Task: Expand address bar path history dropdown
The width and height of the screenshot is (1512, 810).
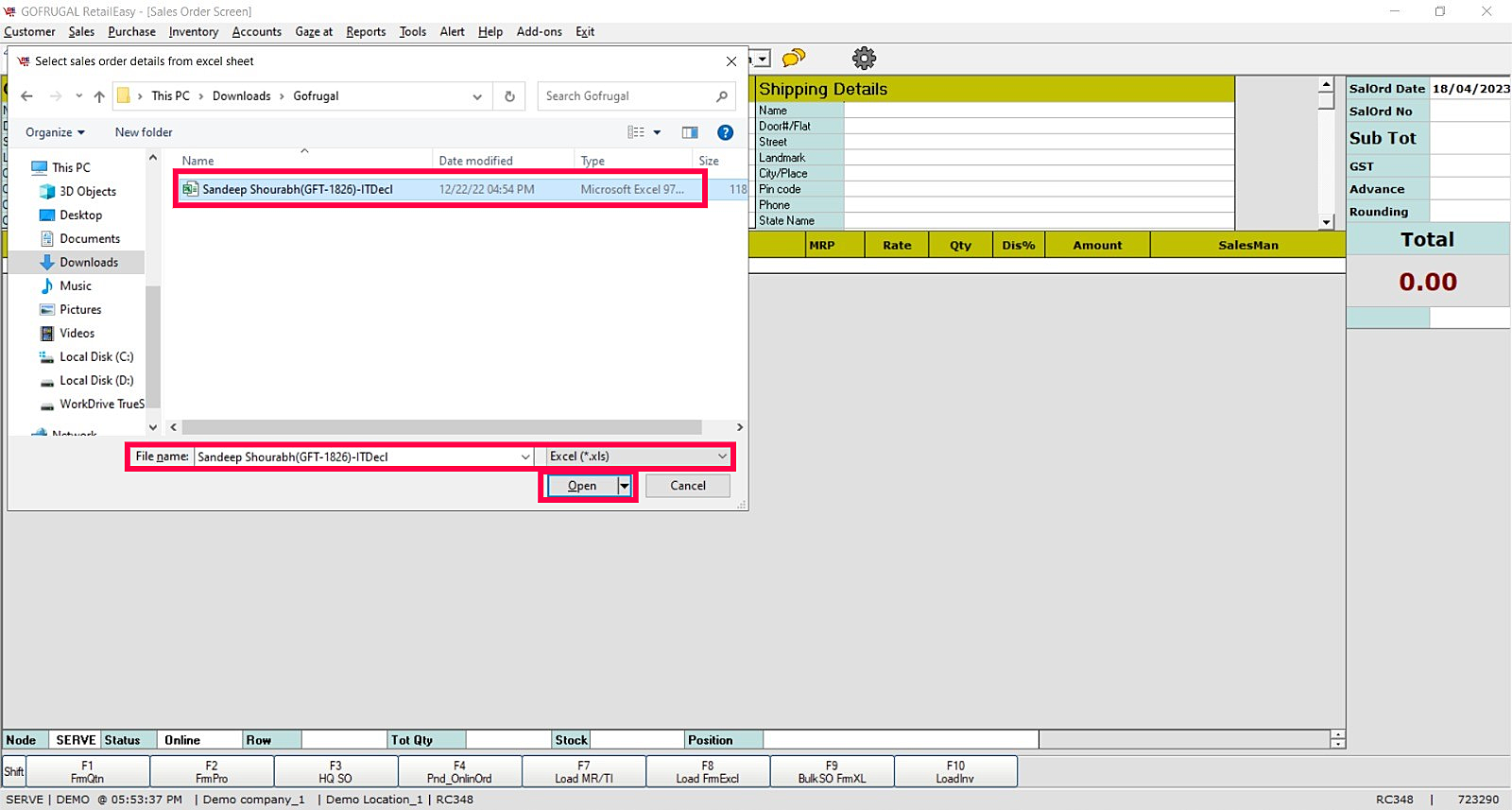Action: (477, 96)
